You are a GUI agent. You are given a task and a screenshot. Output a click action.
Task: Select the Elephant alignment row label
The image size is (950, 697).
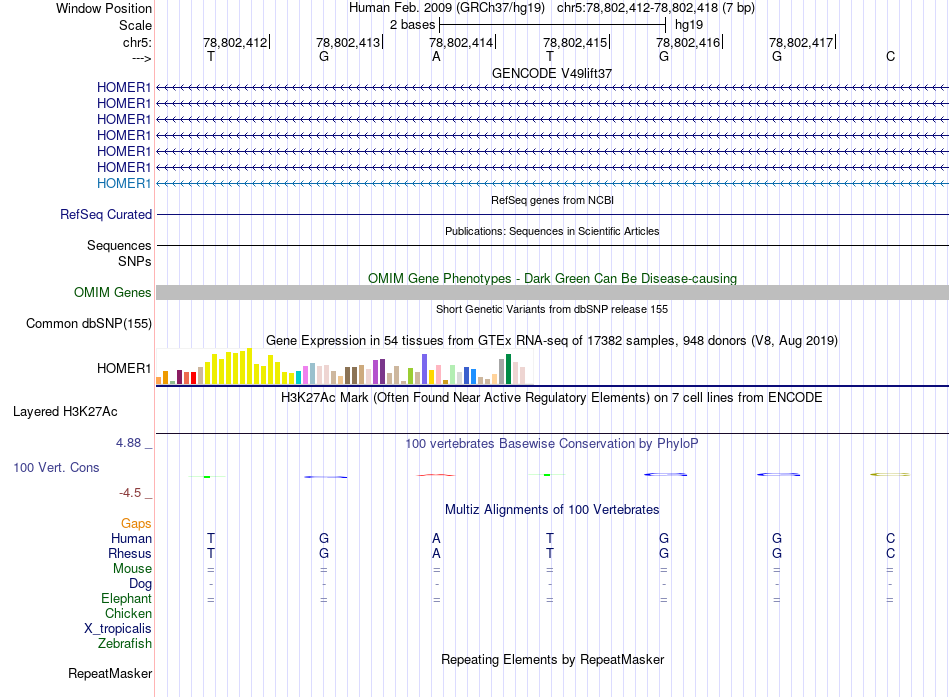(126, 599)
